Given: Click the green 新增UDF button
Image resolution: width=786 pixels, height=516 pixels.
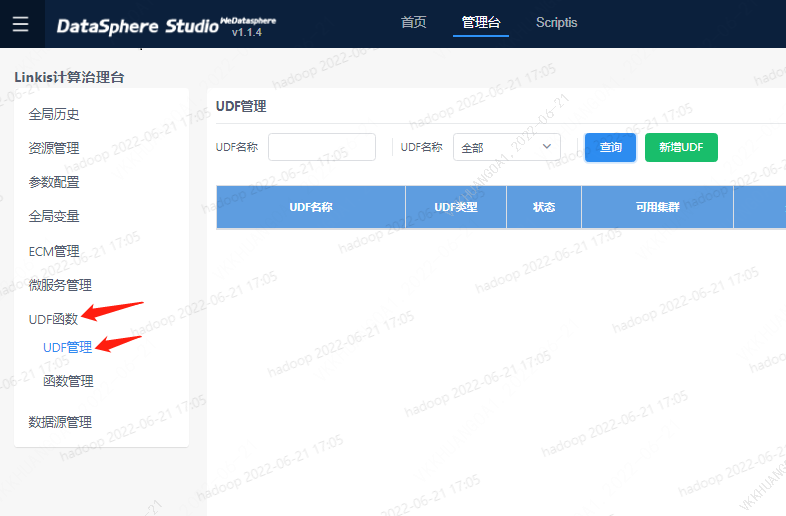Looking at the screenshot, I should [x=681, y=147].
